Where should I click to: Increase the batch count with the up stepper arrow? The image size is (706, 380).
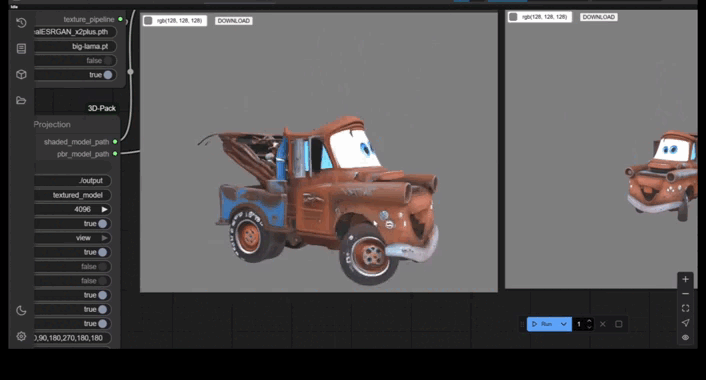pos(589,321)
